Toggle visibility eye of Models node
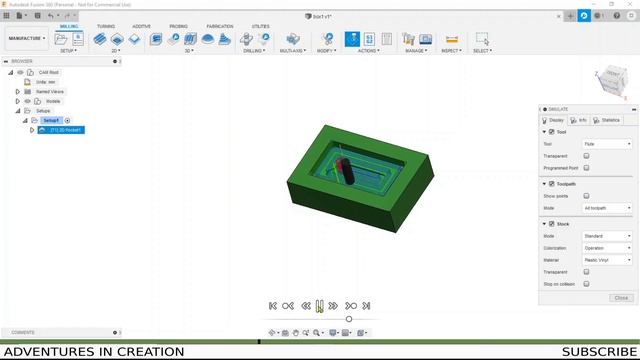This screenshot has height=360, width=640. (x=27, y=101)
